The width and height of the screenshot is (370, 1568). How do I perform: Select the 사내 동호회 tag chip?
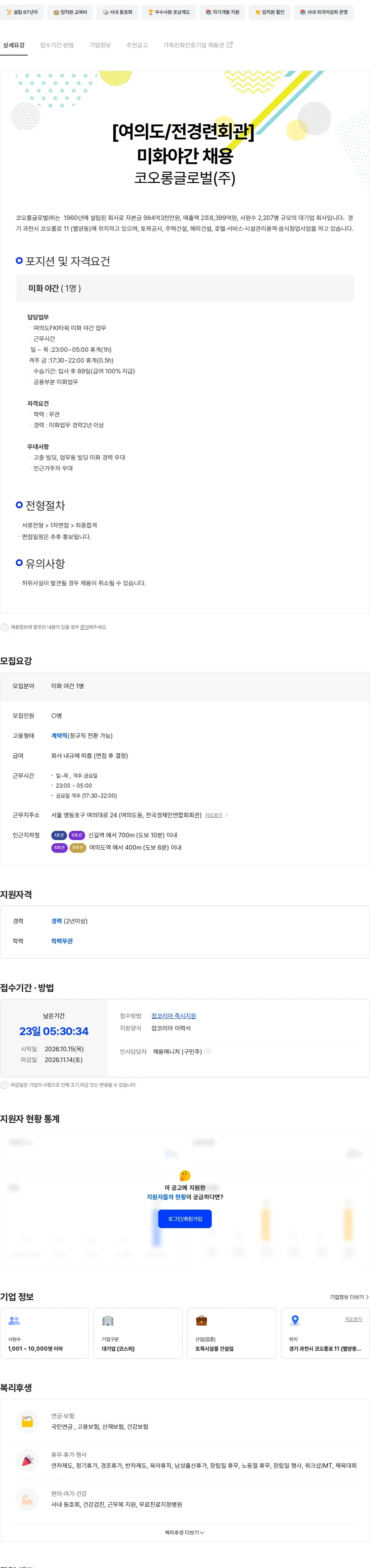pos(118,12)
